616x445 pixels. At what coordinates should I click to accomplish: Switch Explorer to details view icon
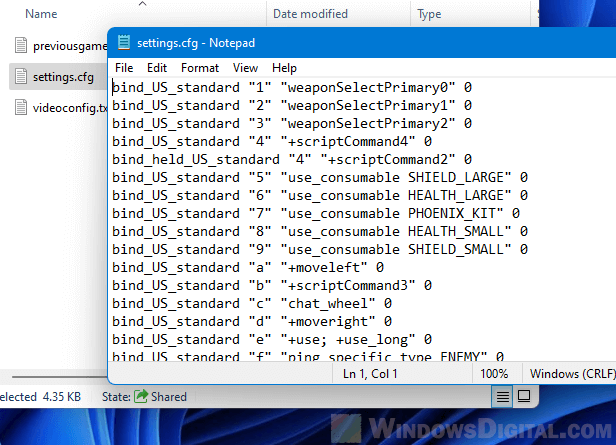pos(502,396)
